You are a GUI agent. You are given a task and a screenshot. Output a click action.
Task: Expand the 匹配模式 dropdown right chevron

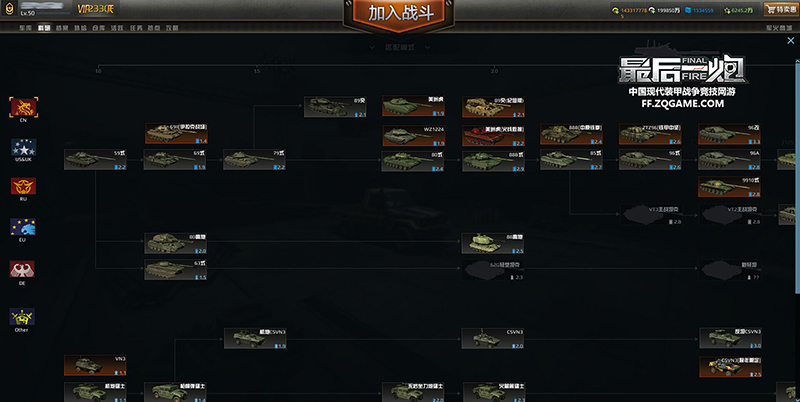(x=428, y=47)
